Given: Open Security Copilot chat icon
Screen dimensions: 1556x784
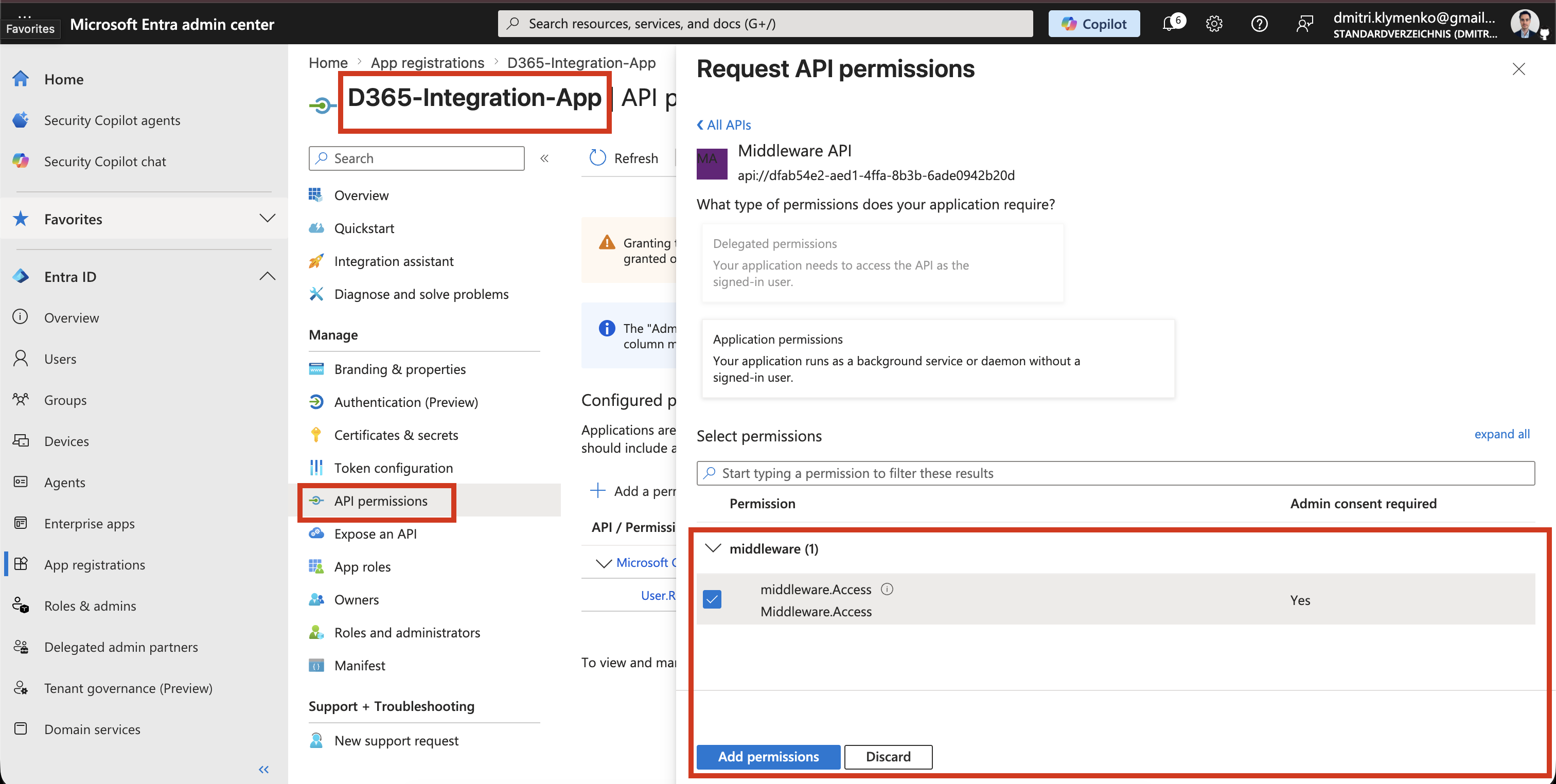Looking at the screenshot, I should point(21,161).
